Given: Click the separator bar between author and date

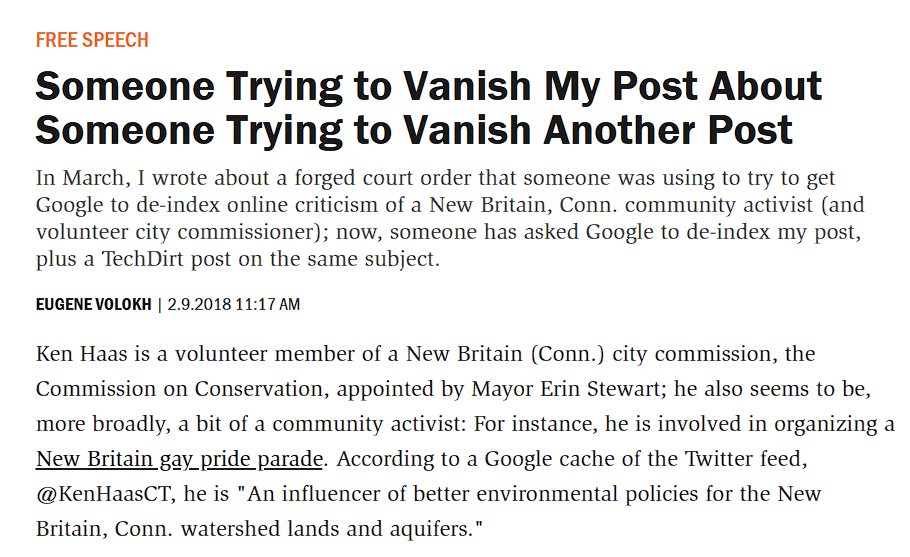Looking at the screenshot, I should [159, 305].
